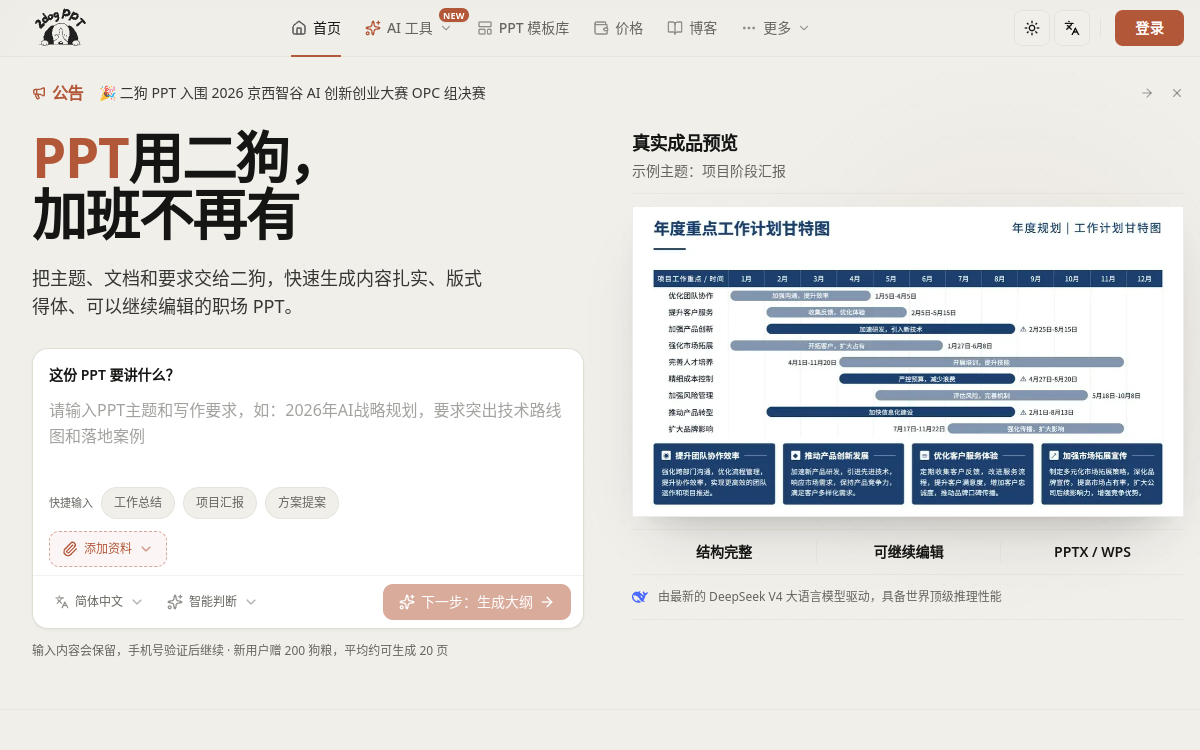Click the 登录 login button

pos(1149,28)
